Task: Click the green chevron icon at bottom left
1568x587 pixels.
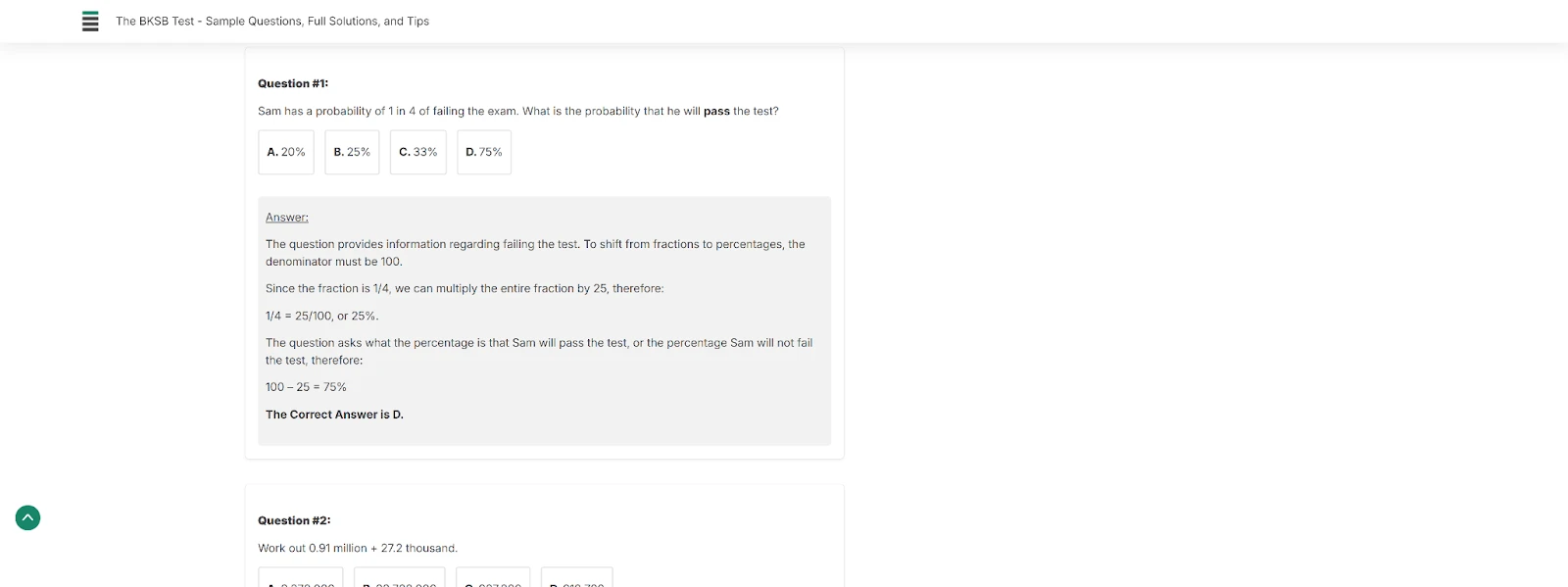Action: [27, 517]
